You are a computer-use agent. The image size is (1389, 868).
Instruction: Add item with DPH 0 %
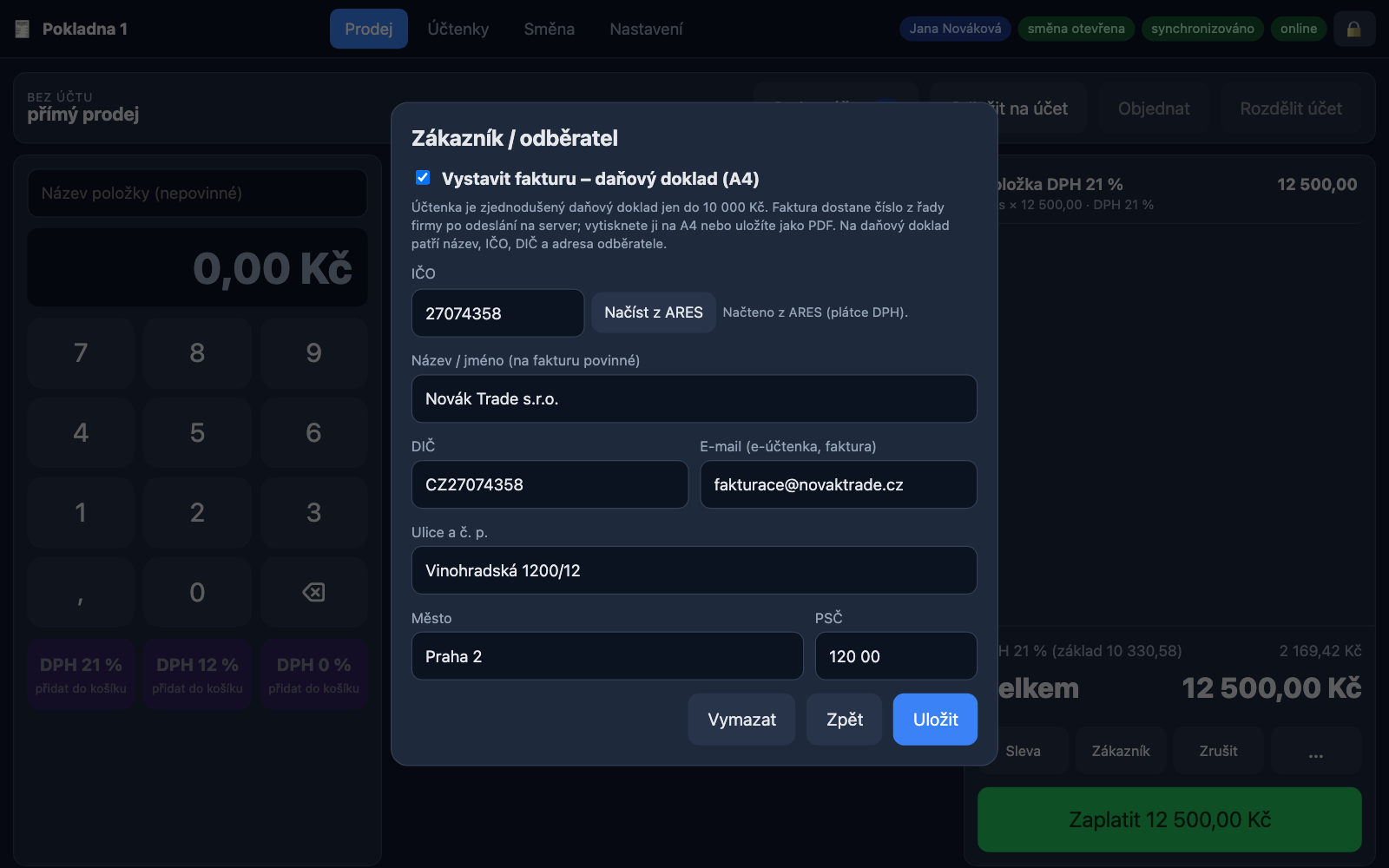click(x=313, y=674)
